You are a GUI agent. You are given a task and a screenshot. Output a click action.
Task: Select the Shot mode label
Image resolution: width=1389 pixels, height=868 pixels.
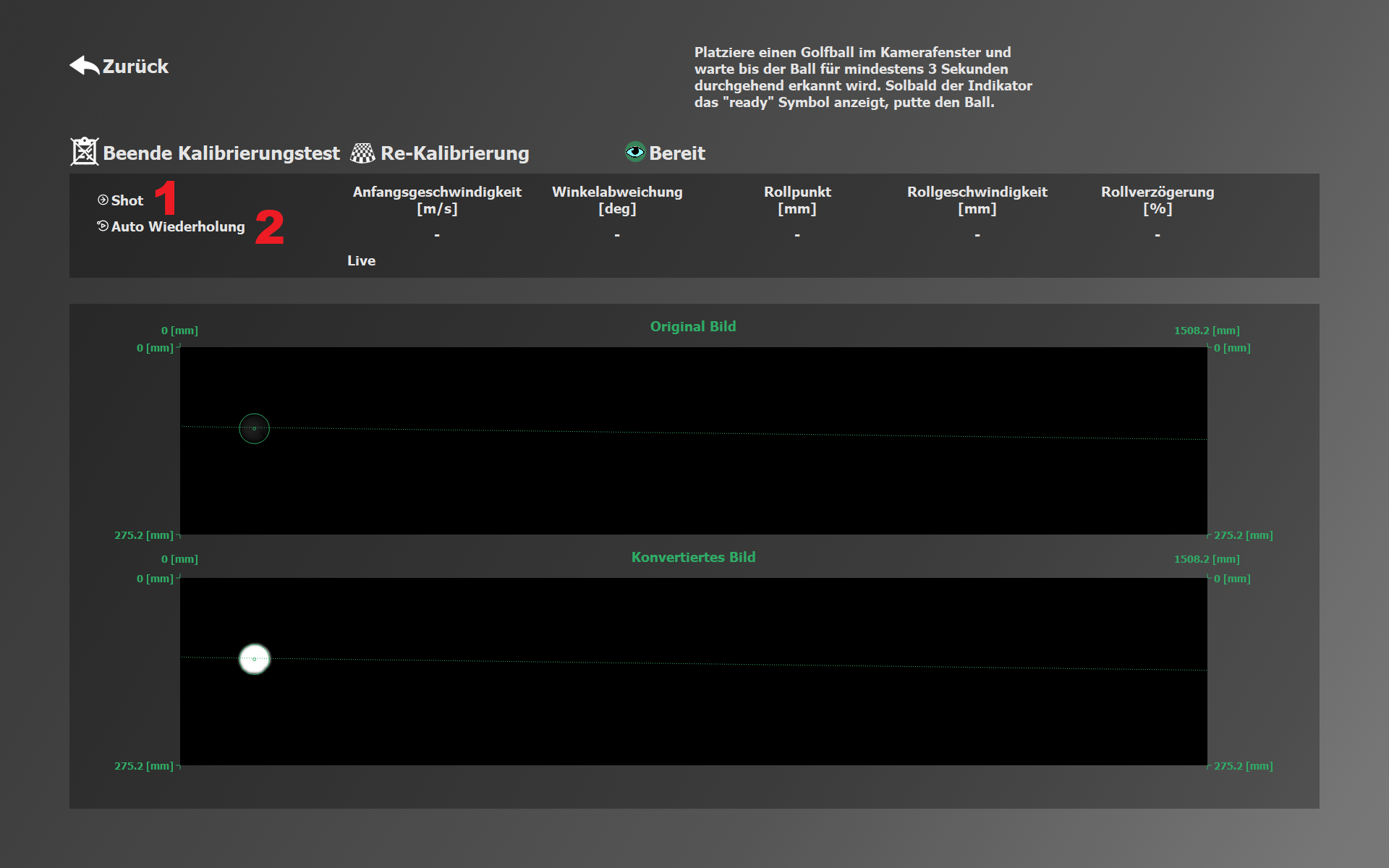pyautogui.click(x=127, y=200)
